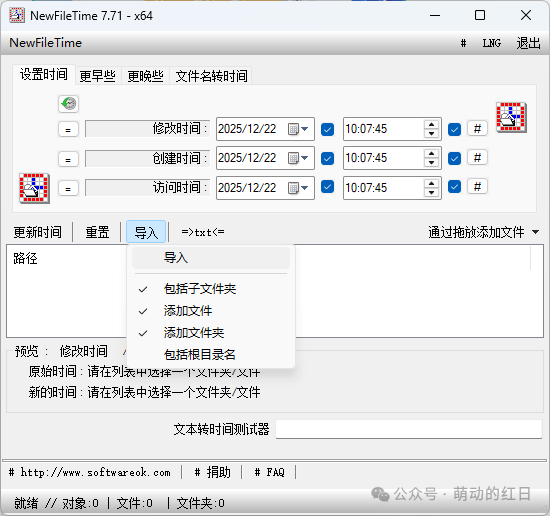
Task: Increase 创建时间 time with the up spinner
Action: pyautogui.click(x=431, y=153)
